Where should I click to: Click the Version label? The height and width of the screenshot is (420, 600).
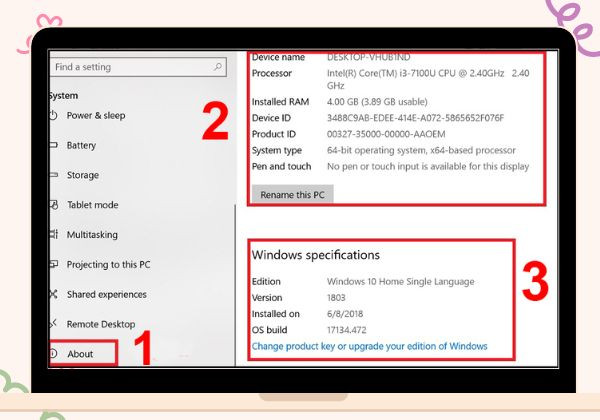[x=267, y=298]
